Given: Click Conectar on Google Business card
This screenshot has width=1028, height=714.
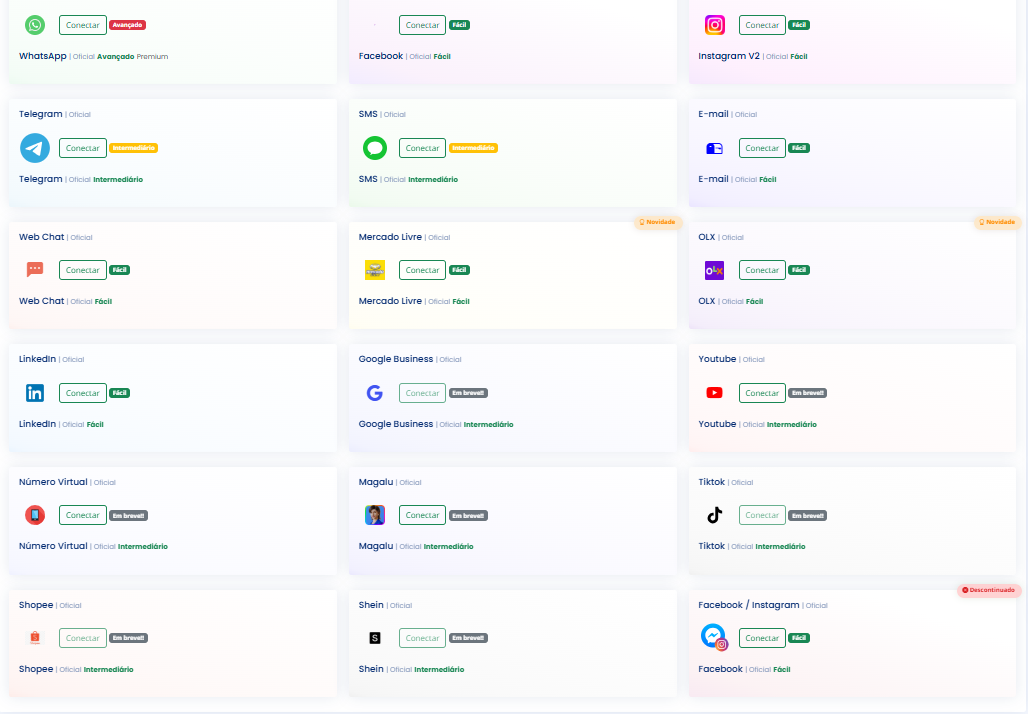Looking at the screenshot, I should (x=422, y=393).
